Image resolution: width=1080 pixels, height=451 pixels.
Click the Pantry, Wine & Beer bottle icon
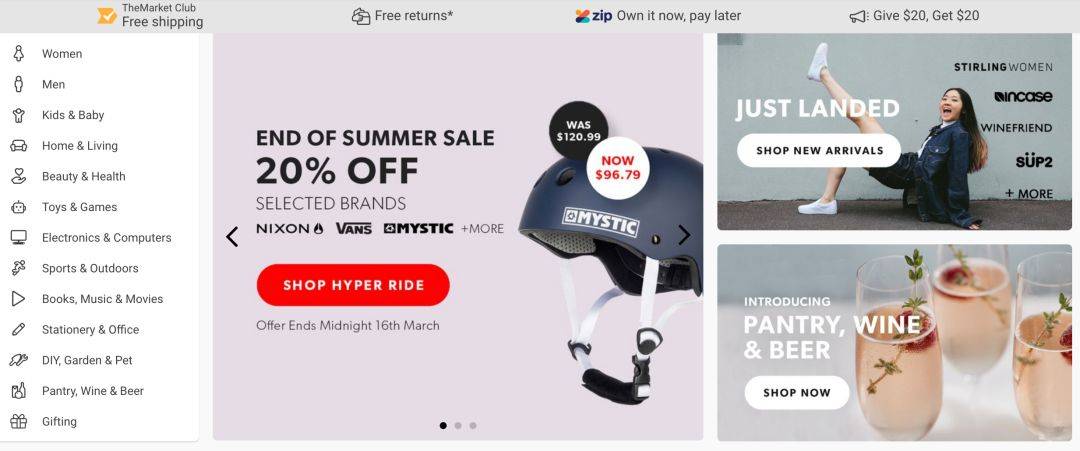pyautogui.click(x=19, y=390)
